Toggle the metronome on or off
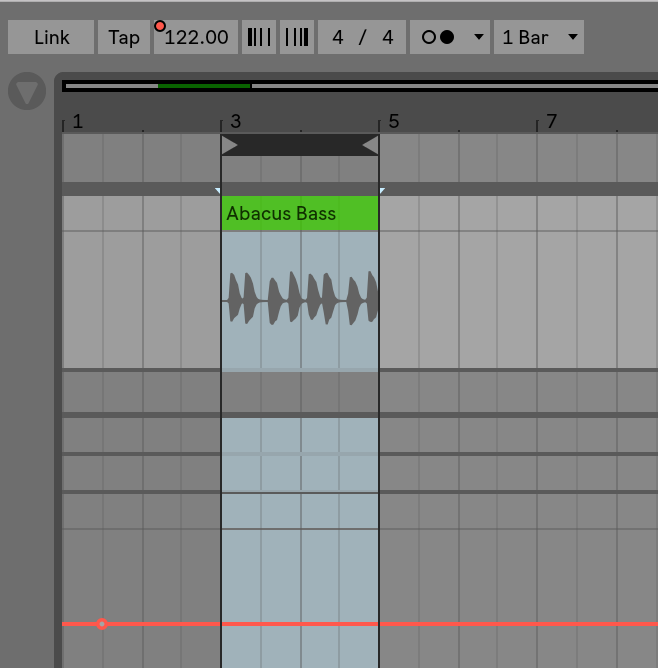Image resolution: width=658 pixels, height=668 pixels. click(438, 37)
